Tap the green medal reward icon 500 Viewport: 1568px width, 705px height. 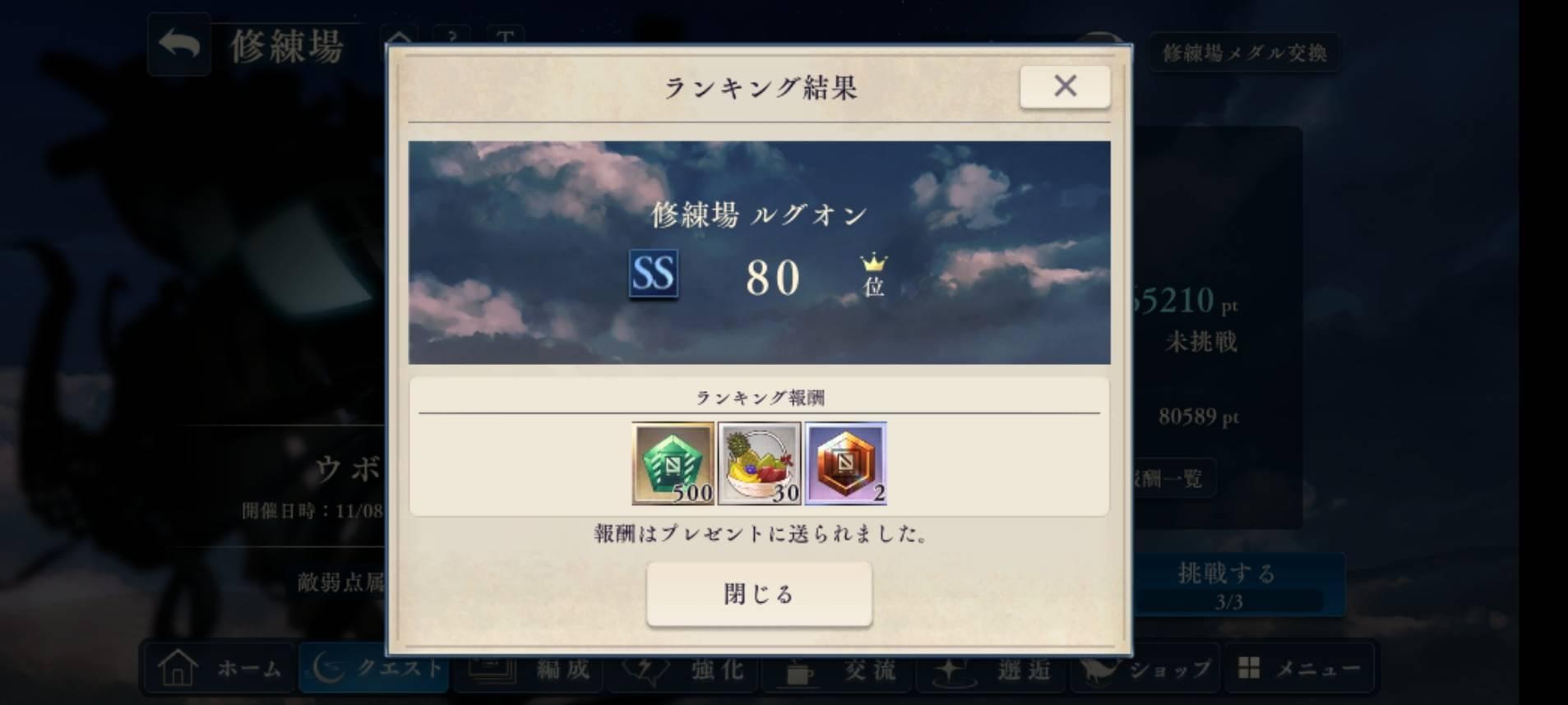point(673,463)
